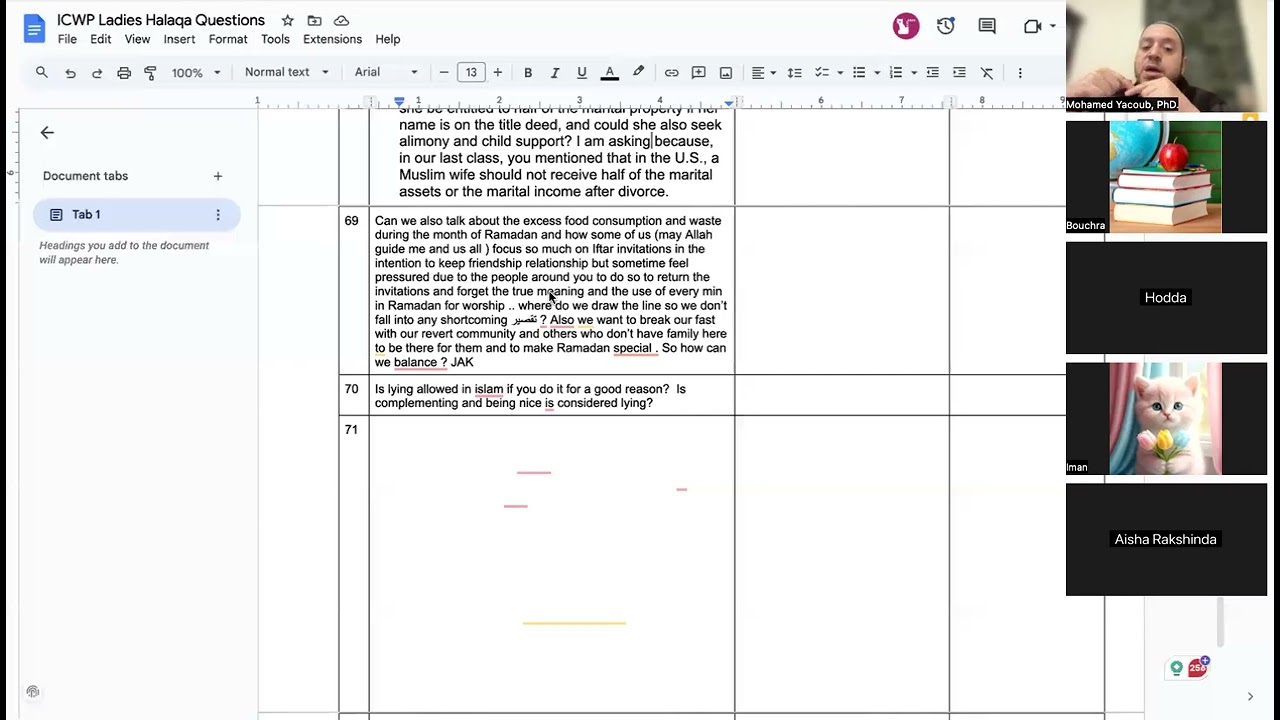Open the View menu

138,39
